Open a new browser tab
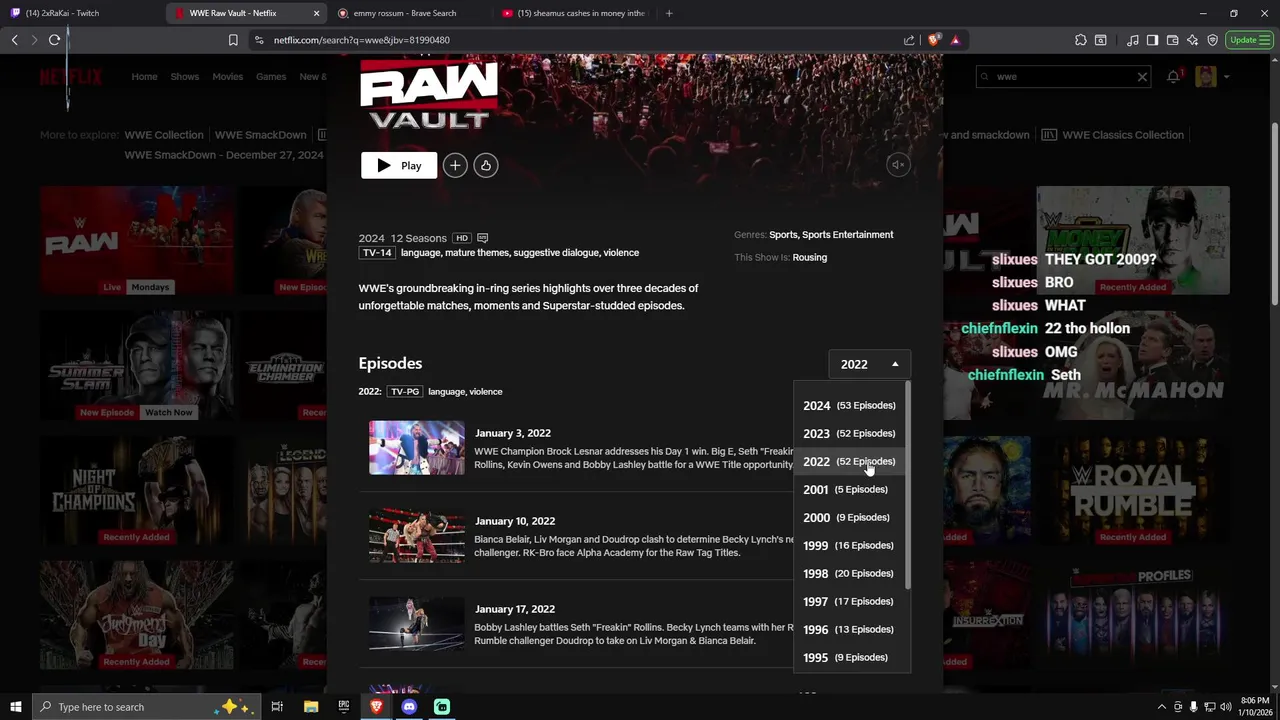Viewport: 1280px width, 720px height. click(669, 13)
